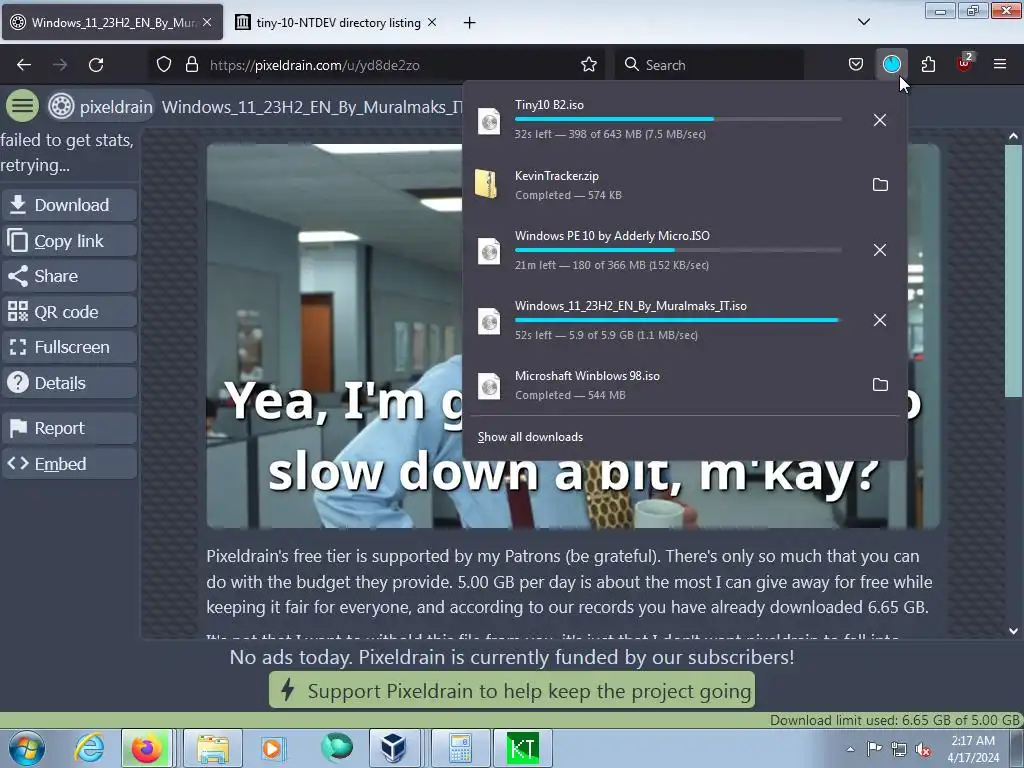Cancel Windows PE 10 by Adderly download
The height and width of the screenshot is (768, 1024).
[880, 250]
